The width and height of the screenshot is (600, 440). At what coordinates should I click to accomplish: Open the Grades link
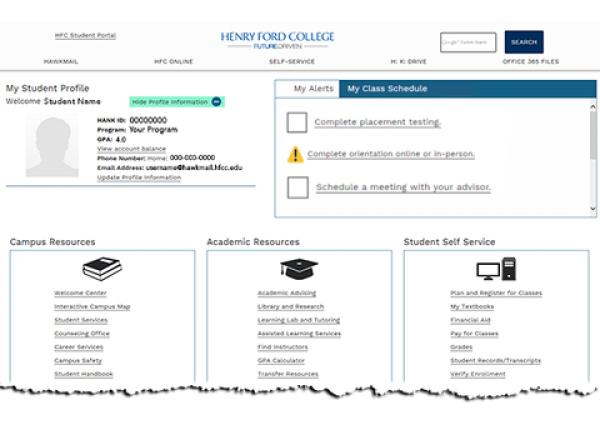click(x=461, y=347)
